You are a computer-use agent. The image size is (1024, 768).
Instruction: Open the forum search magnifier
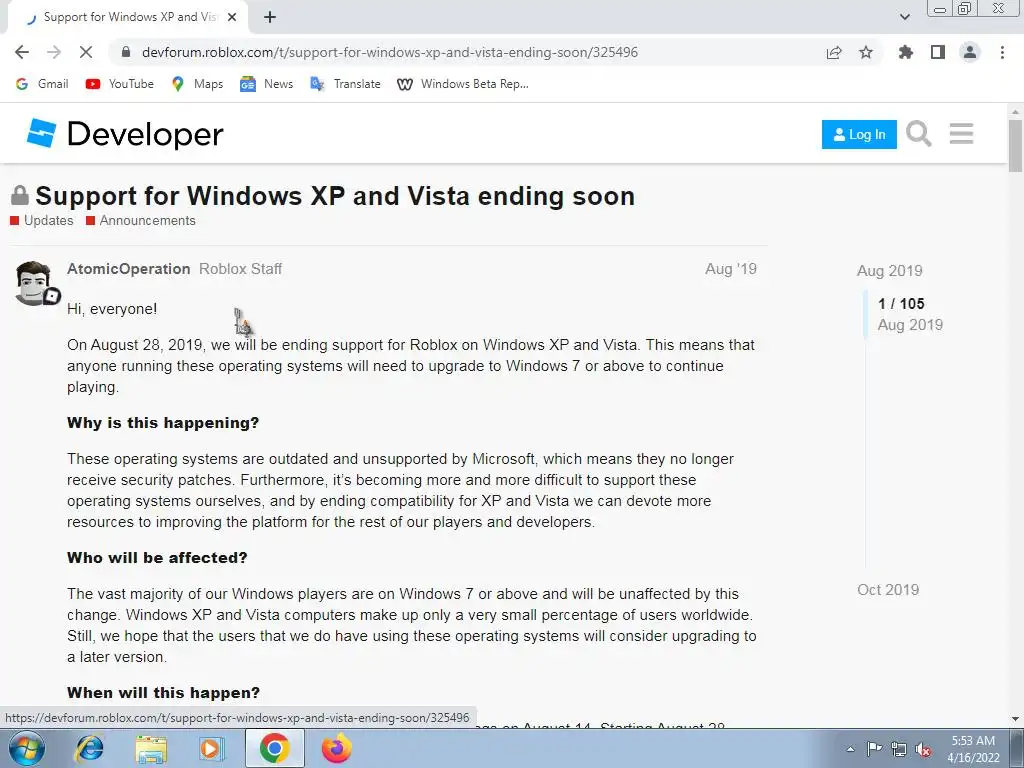(x=919, y=134)
